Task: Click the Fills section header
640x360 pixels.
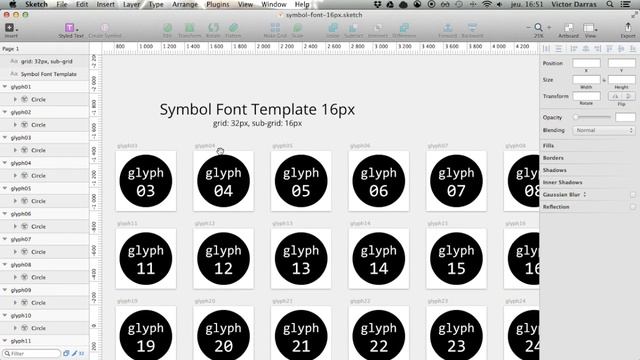Action: (548, 146)
